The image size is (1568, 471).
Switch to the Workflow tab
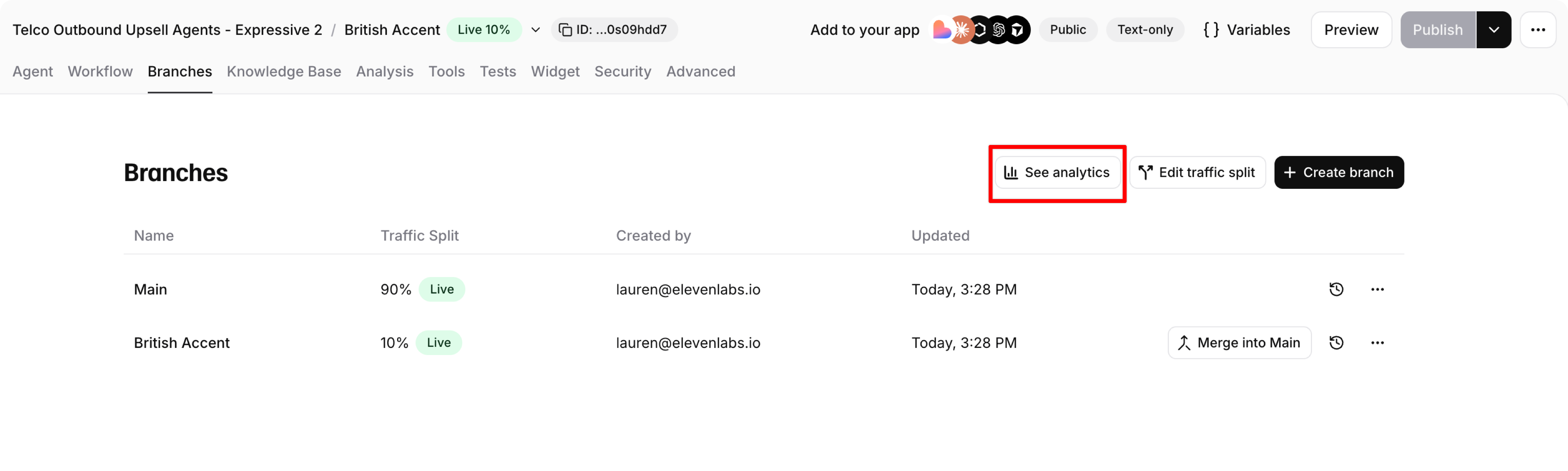pyautogui.click(x=100, y=72)
